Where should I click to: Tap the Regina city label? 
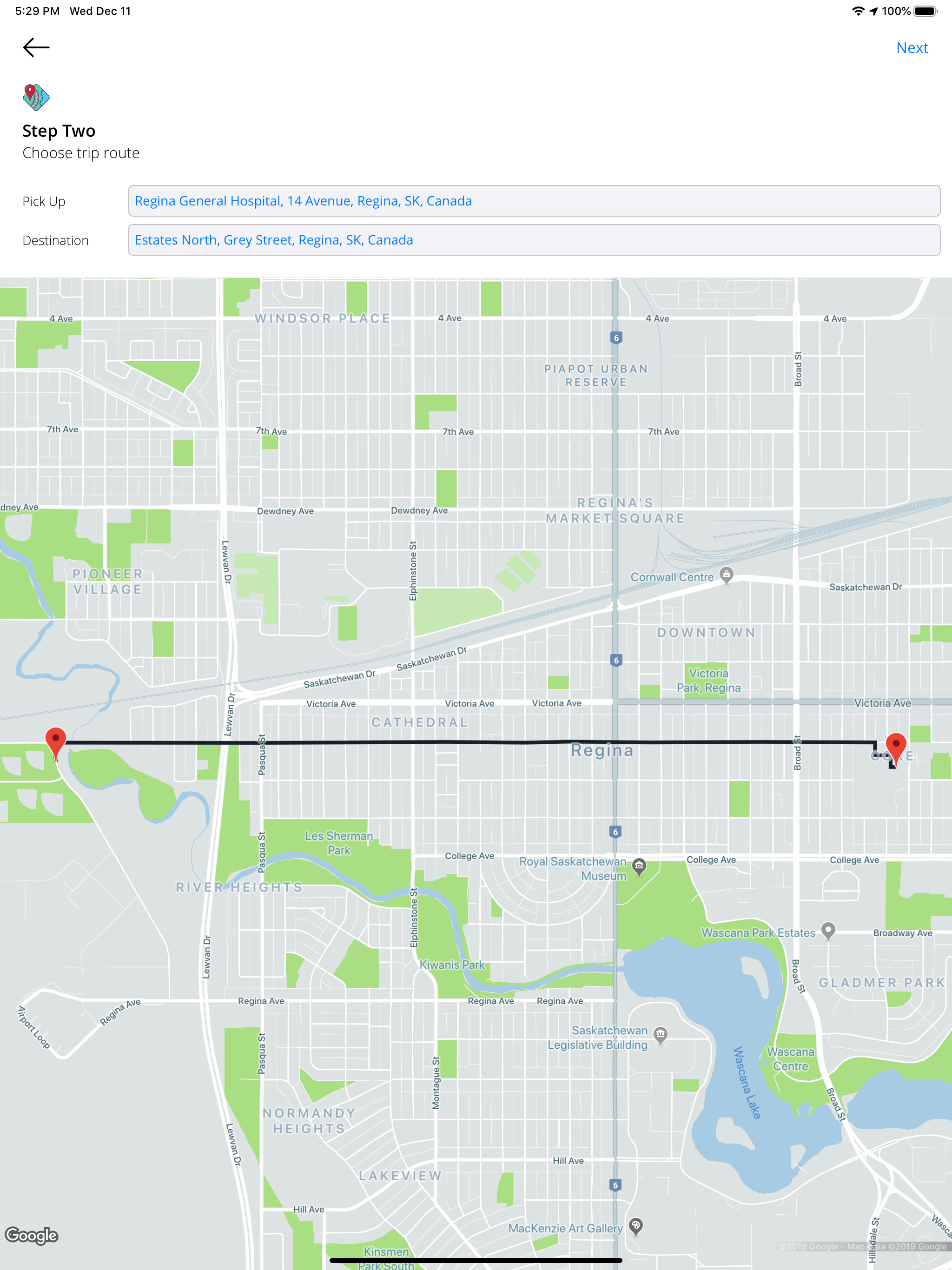point(602,750)
